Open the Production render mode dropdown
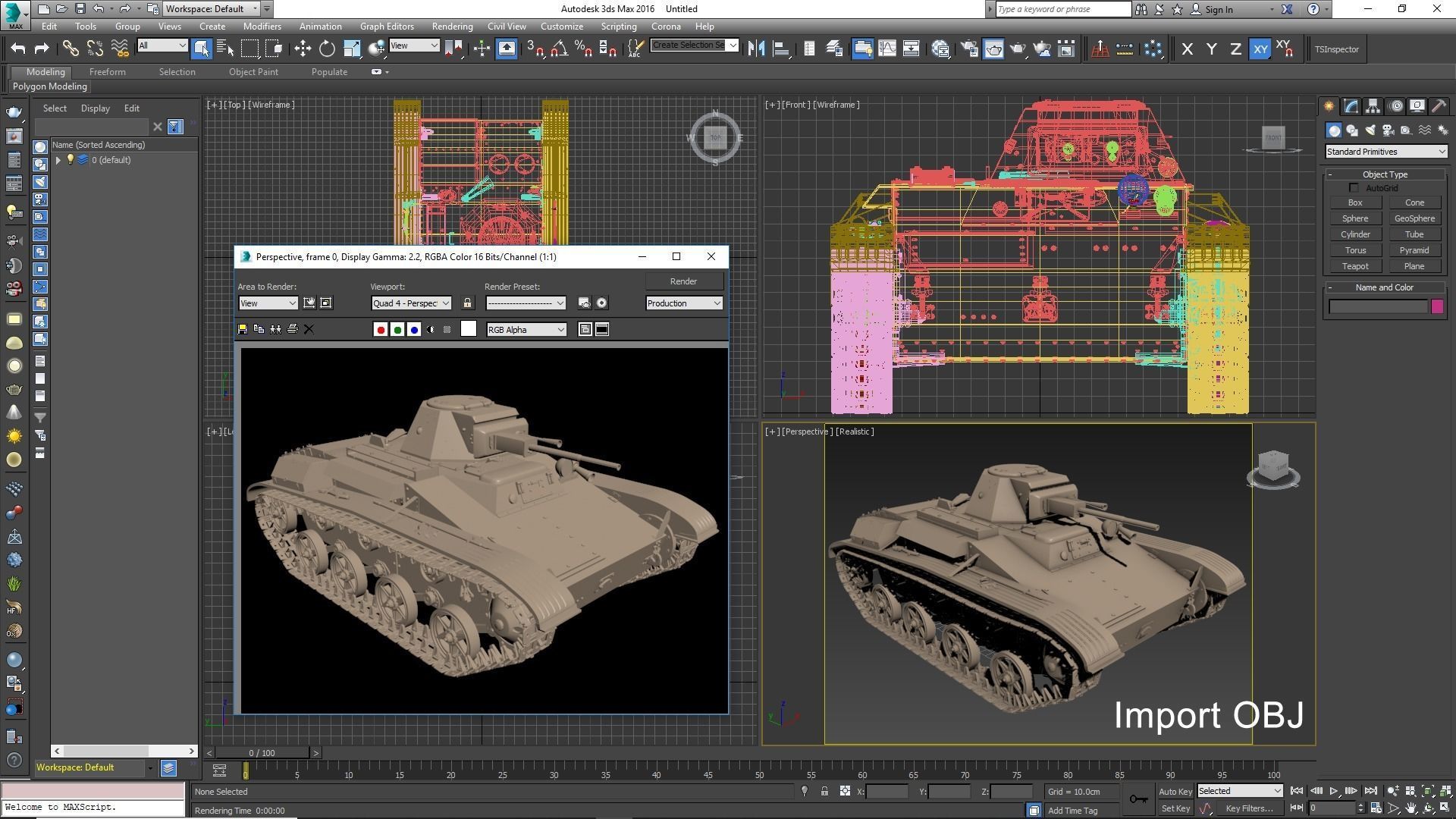The image size is (1456, 819). coord(684,303)
